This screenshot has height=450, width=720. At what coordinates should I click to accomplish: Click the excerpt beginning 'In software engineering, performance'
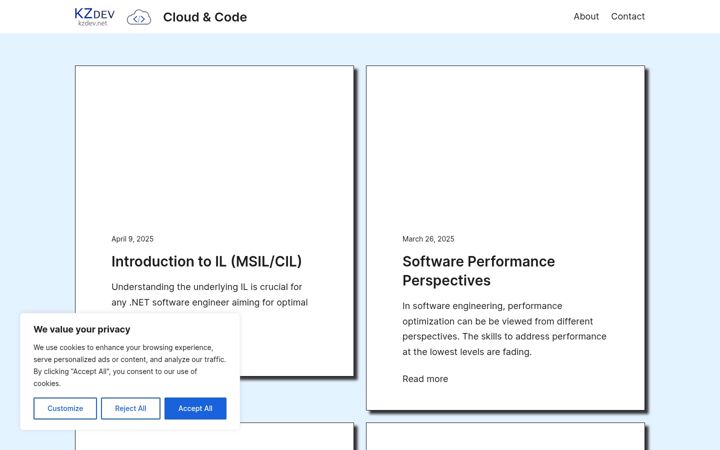(504, 329)
